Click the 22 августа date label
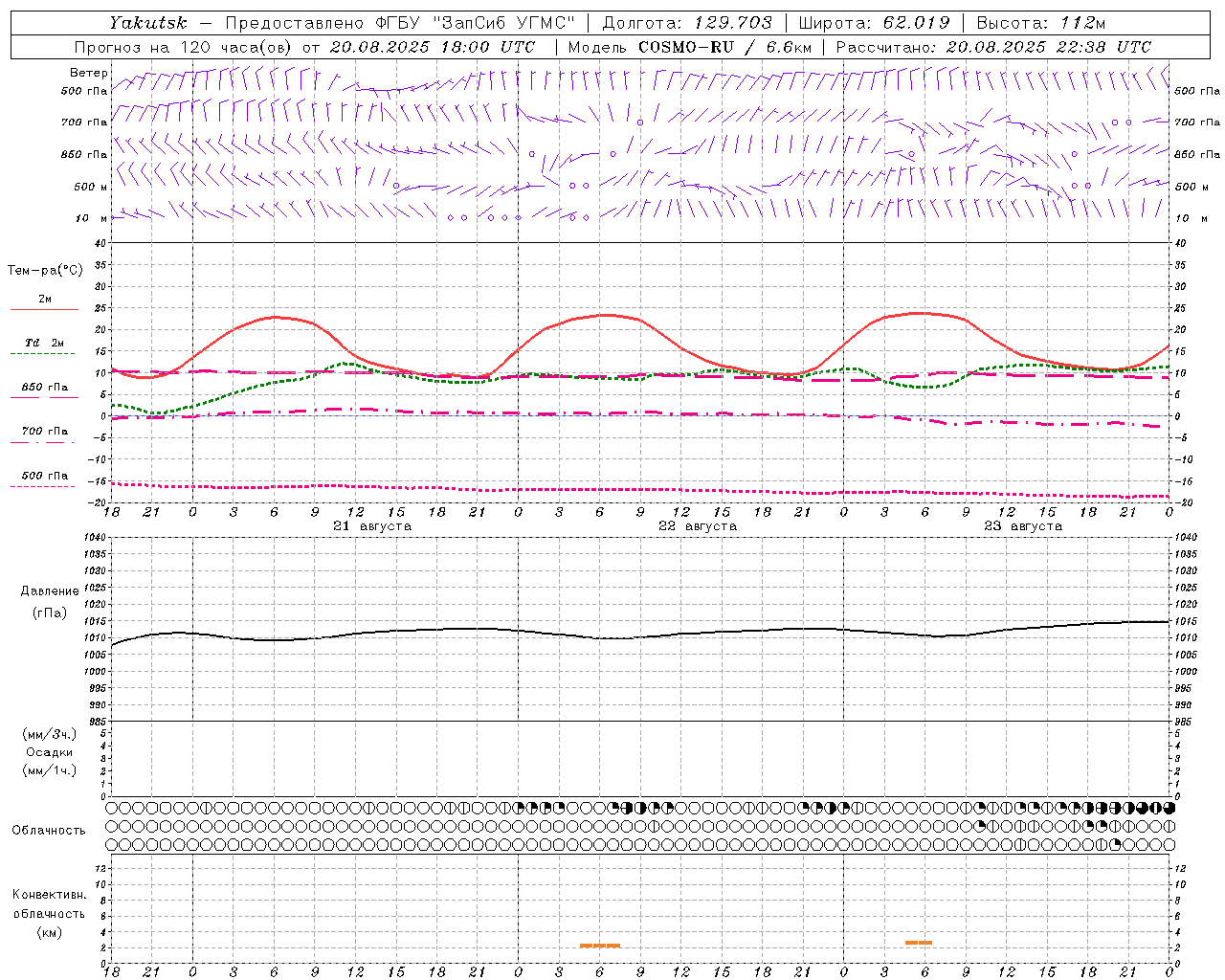Viewport: 1225px width, 980px height. (x=697, y=526)
